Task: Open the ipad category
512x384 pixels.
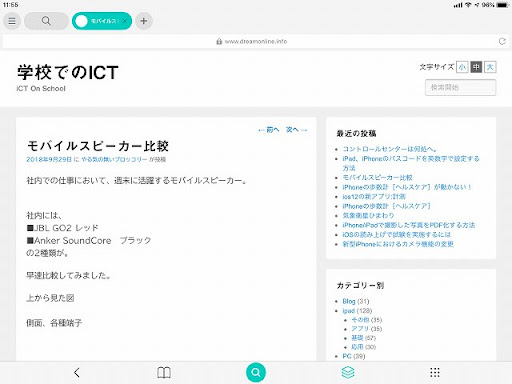Action: 348,311
